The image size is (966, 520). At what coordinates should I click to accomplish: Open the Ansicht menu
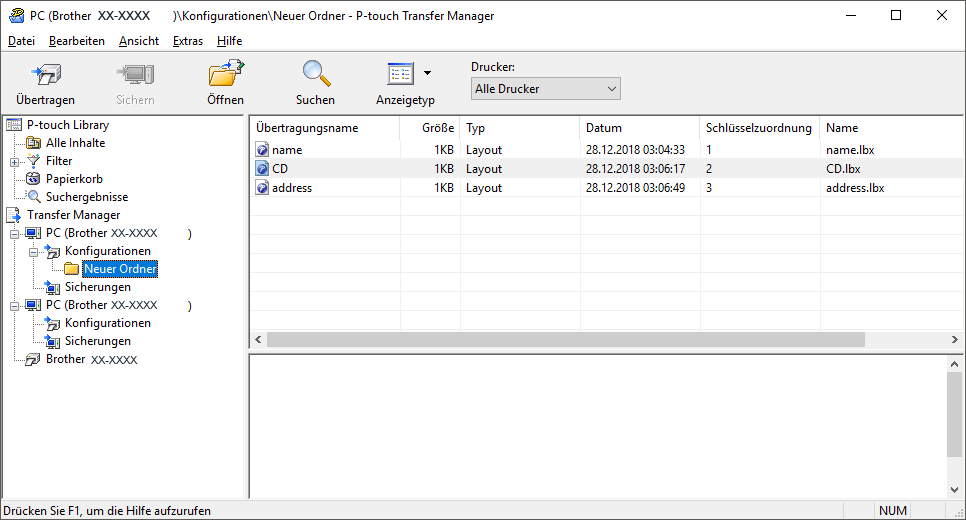click(139, 41)
